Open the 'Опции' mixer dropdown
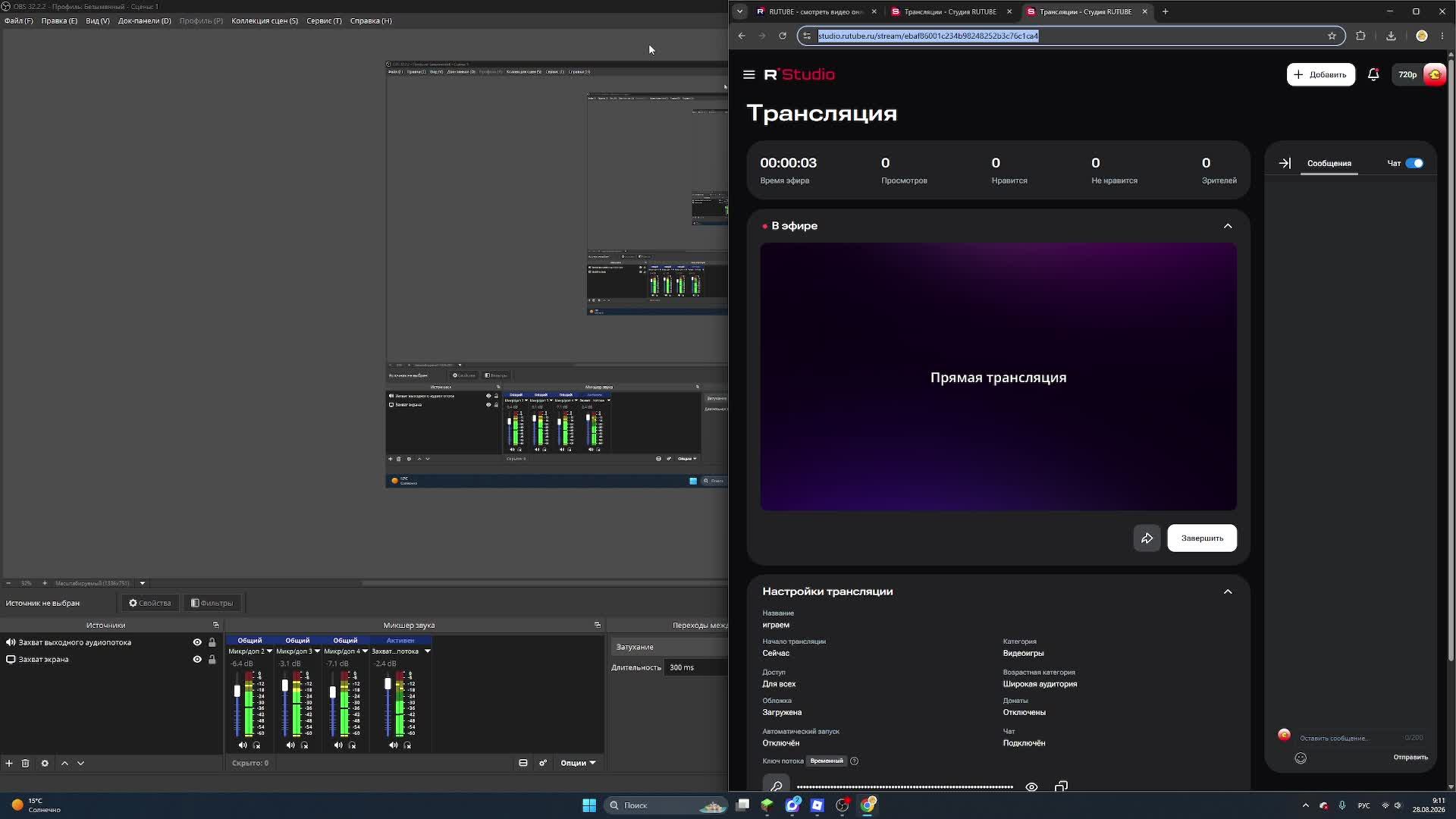Screen dimensions: 1456x819 pyautogui.click(x=578, y=763)
